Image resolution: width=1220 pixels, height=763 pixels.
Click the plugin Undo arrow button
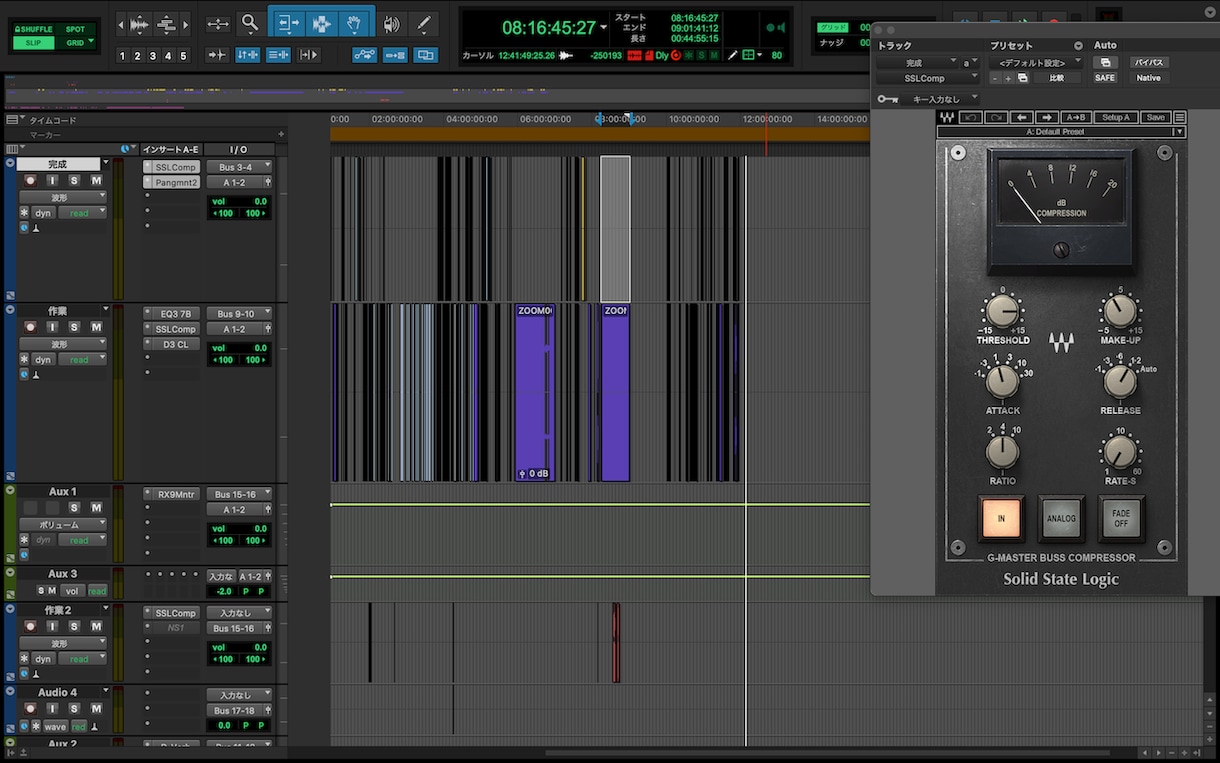tap(970, 118)
